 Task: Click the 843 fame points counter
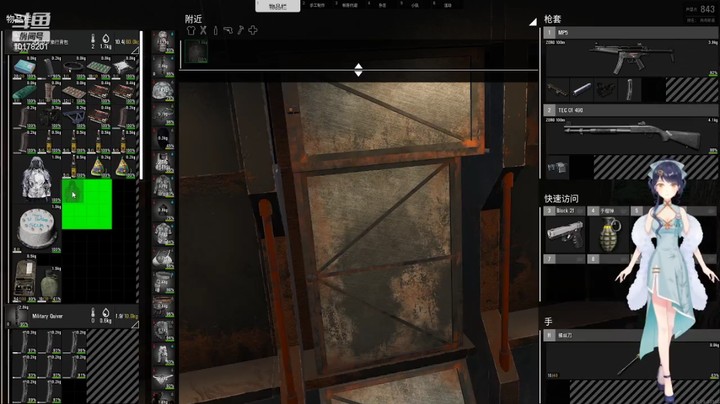click(x=707, y=9)
